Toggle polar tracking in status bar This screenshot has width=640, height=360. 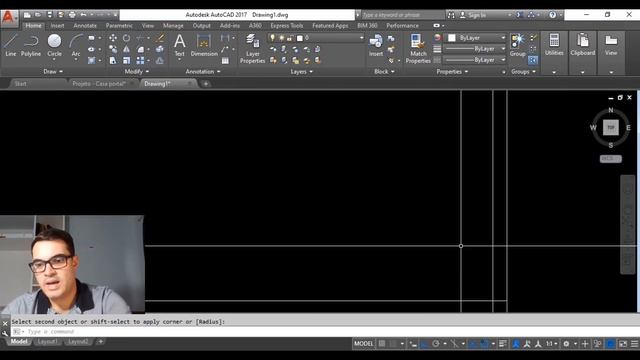point(436,344)
